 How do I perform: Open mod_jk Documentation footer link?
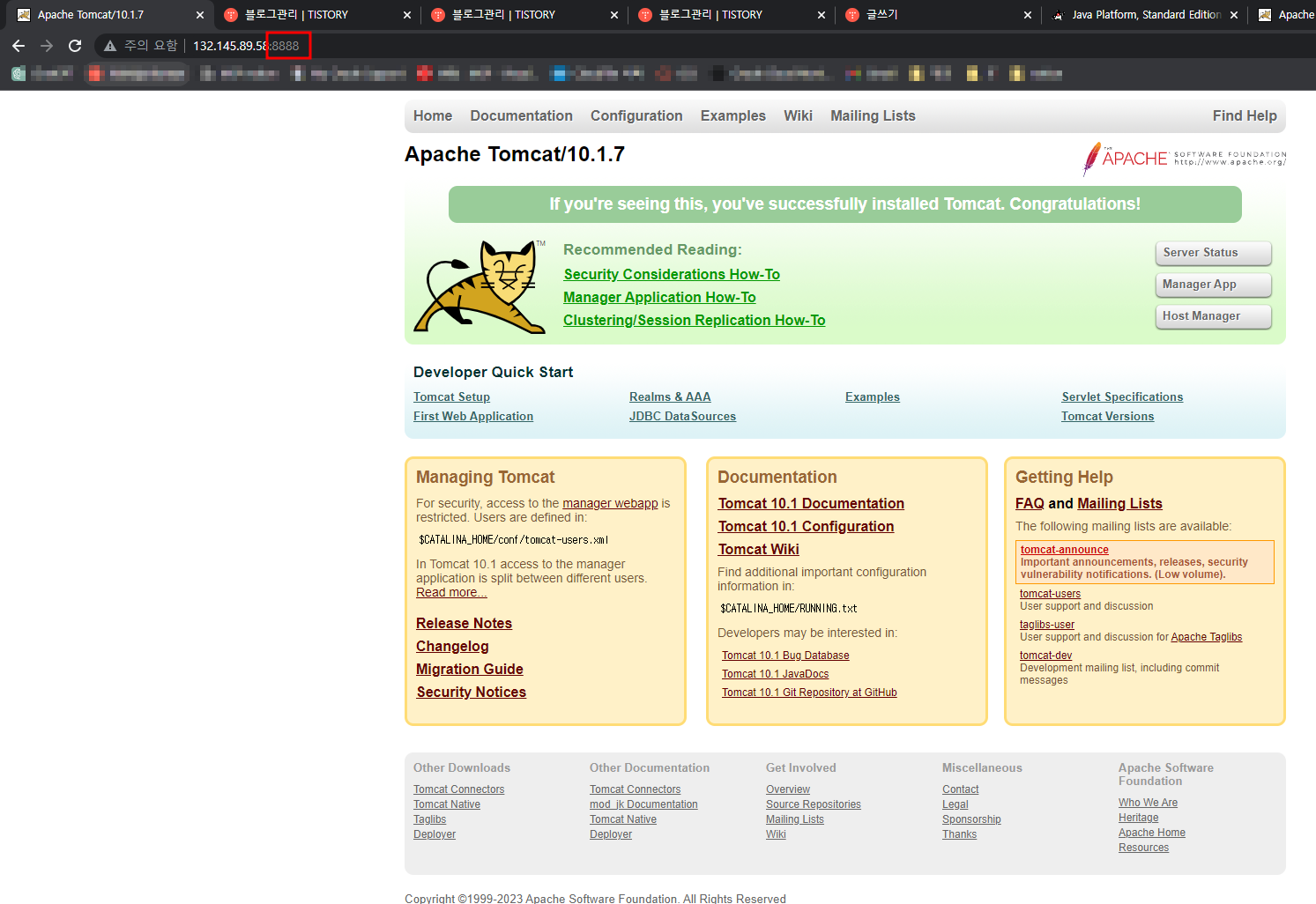[x=643, y=804]
